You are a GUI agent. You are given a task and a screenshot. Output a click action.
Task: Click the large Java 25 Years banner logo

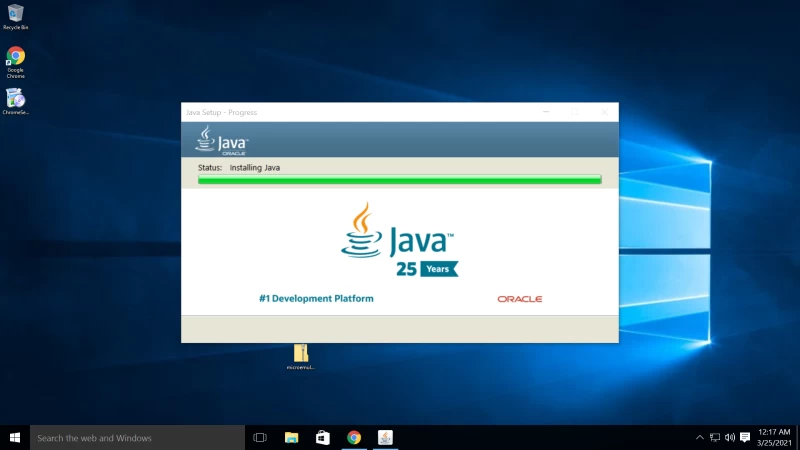coord(399,240)
